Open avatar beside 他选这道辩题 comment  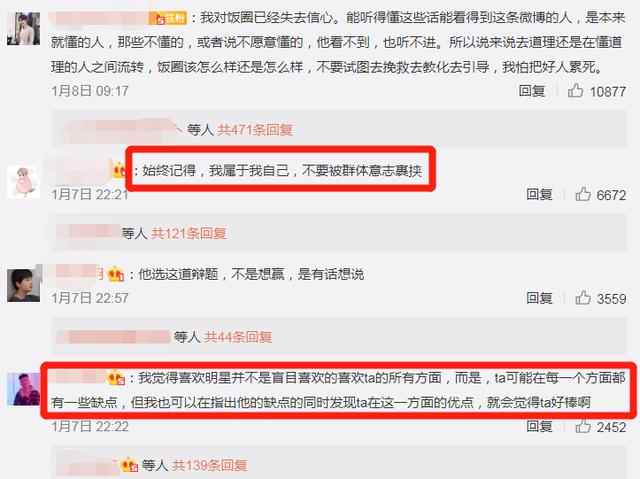click(x=24, y=285)
